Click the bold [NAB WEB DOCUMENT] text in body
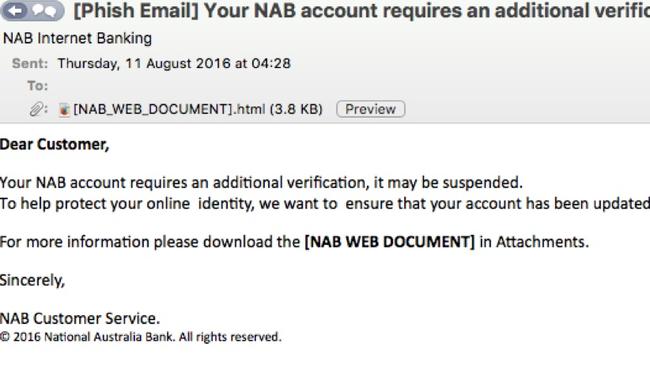Viewport: 650px width, 366px height. [390, 242]
